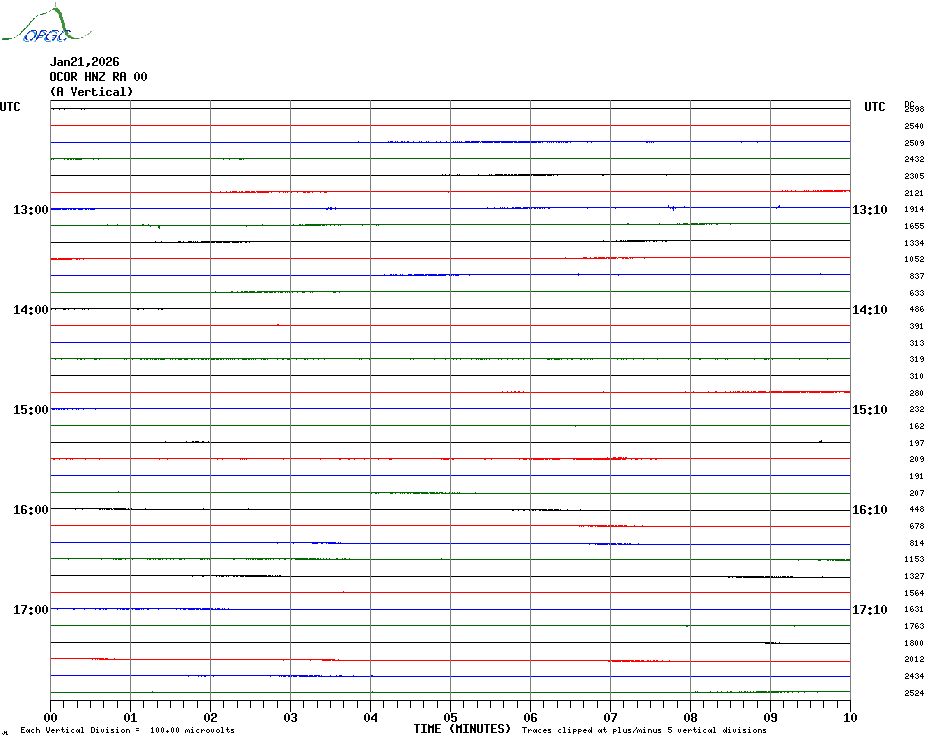Click the 01 minute axis tick label
930x744 pixels.
[130, 717]
